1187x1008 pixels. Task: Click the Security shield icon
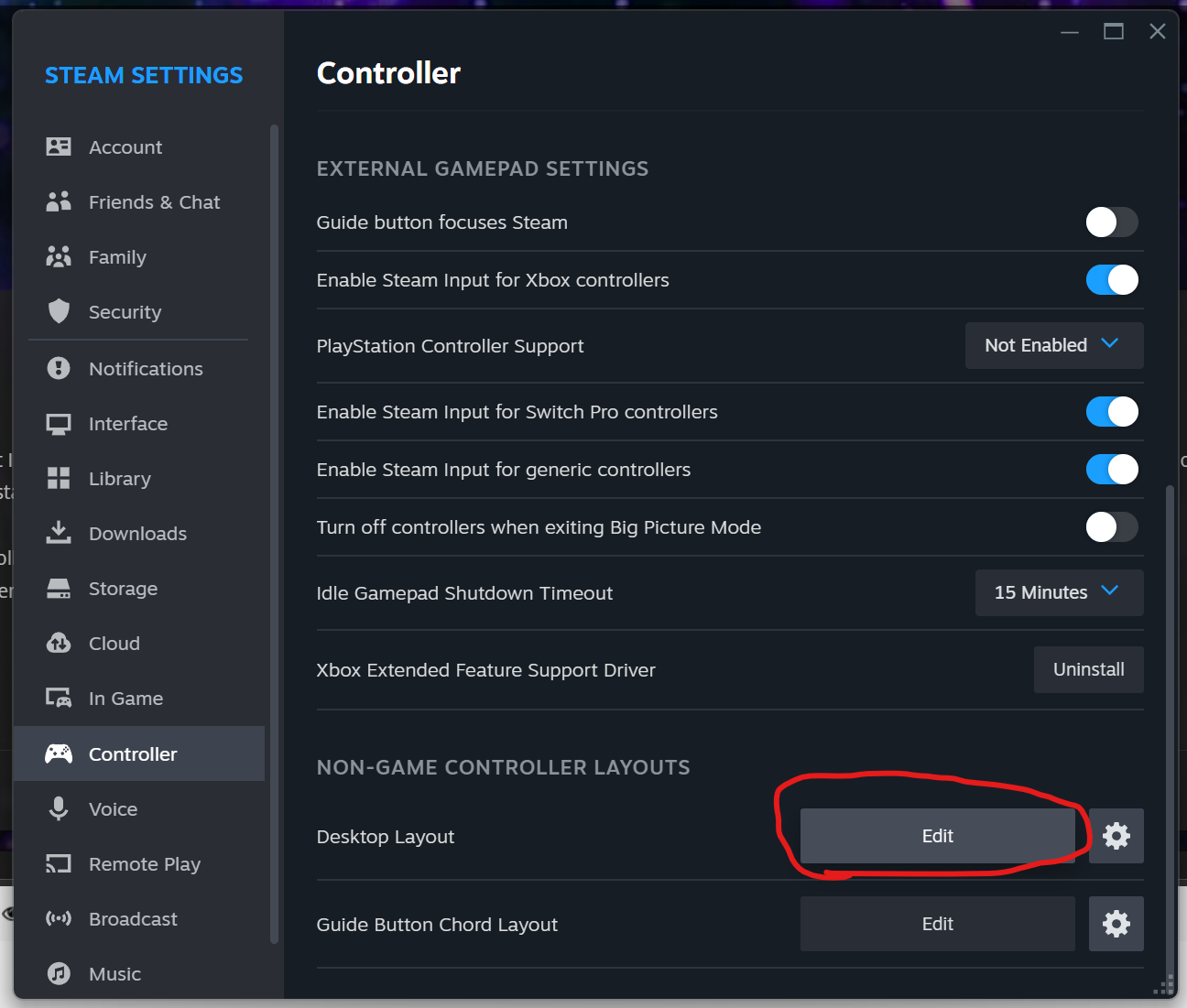59,311
